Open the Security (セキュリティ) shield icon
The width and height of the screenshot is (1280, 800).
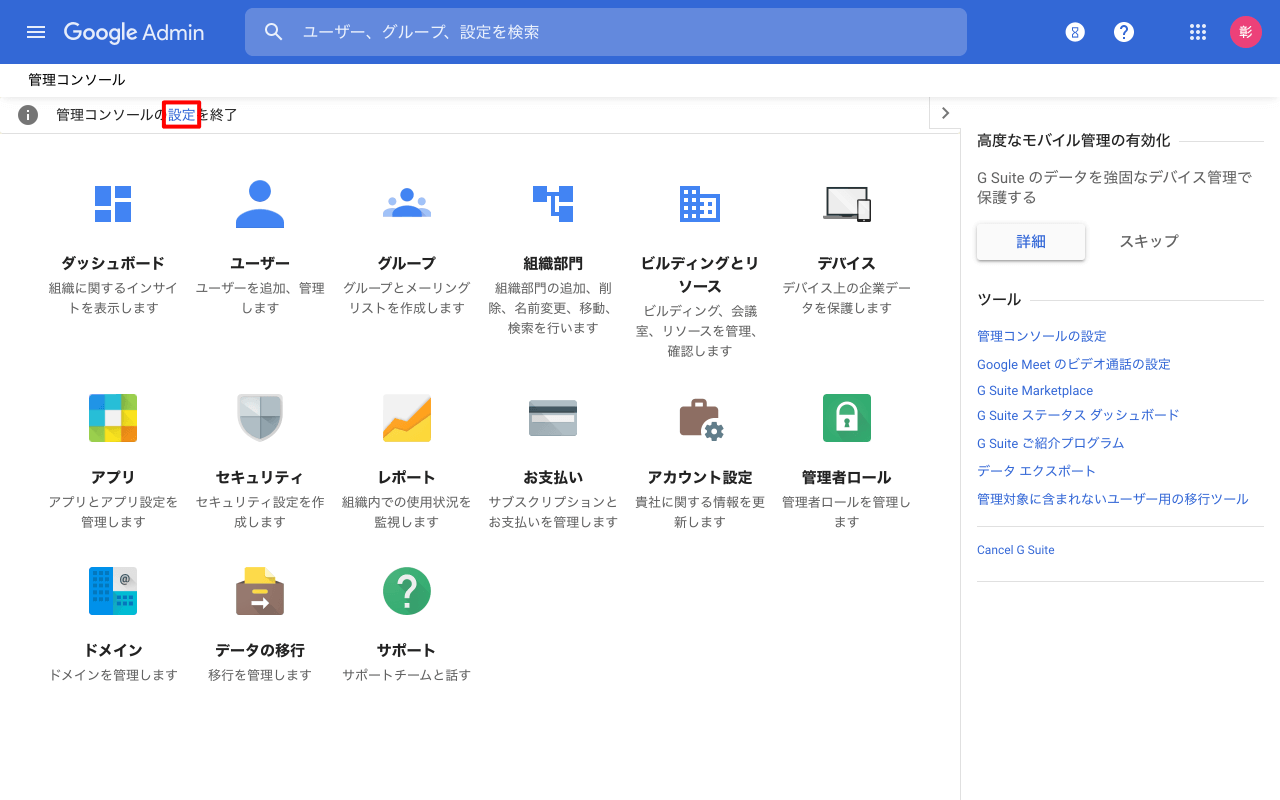point(260,418)
